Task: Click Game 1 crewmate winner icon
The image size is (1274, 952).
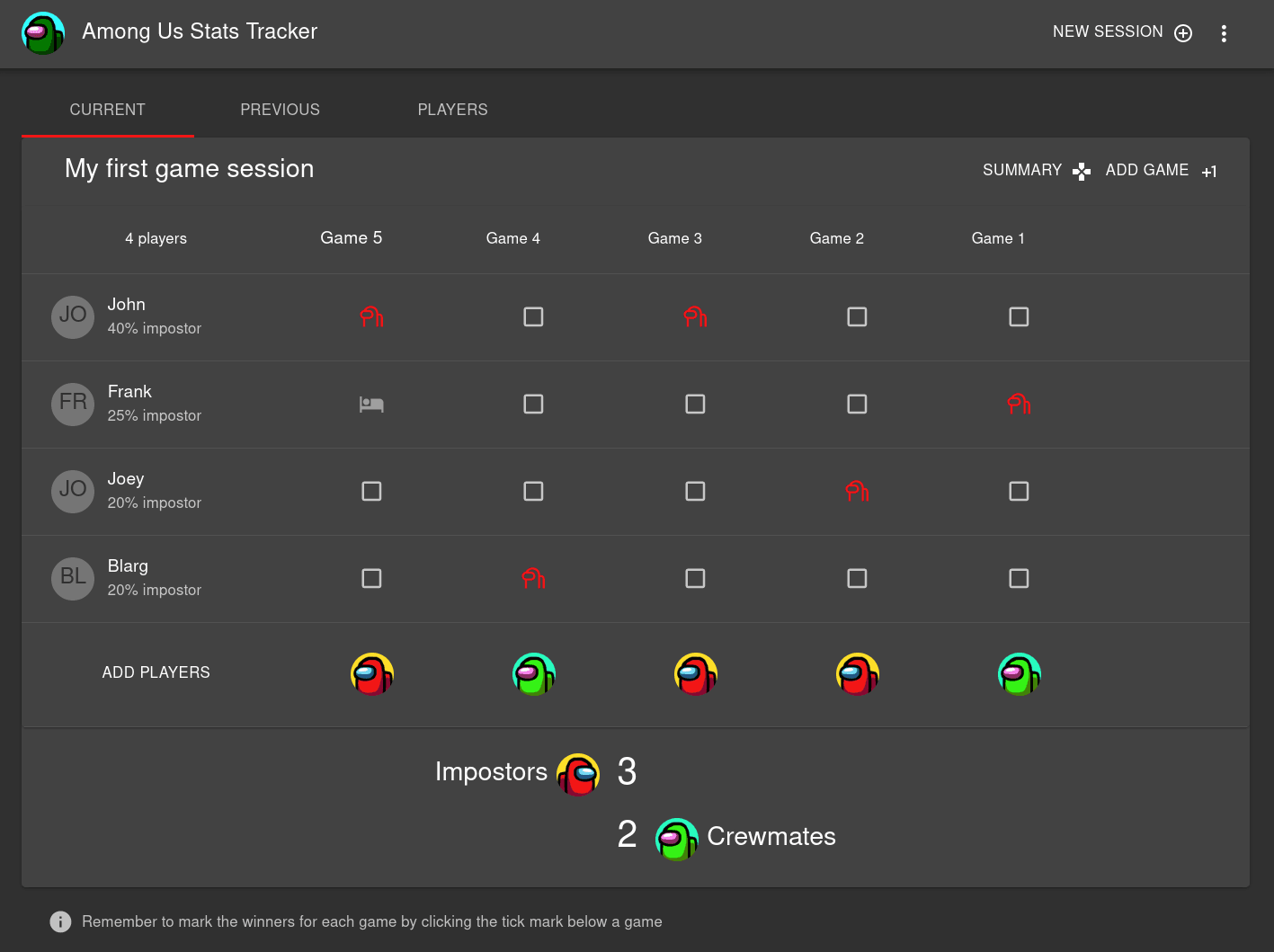Action: (1020, 674)
